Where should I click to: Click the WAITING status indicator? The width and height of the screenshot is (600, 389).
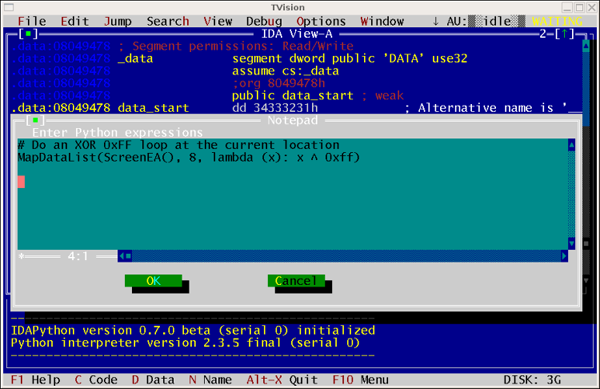point(558,21)
